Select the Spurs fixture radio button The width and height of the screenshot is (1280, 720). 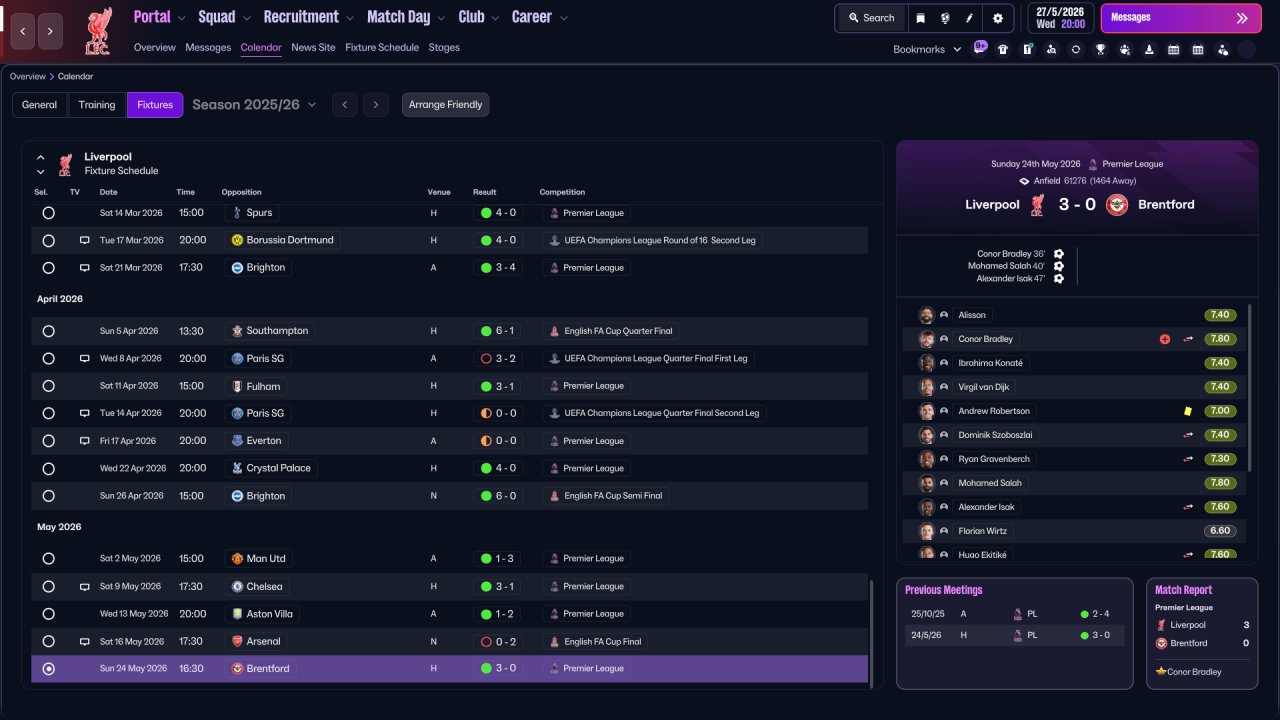tap(48, 213)
